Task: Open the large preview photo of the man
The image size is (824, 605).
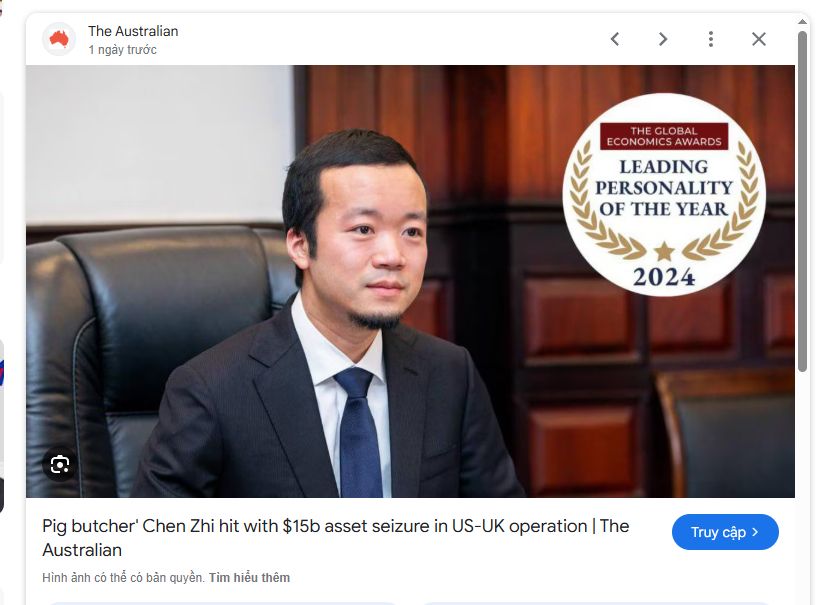Action: tap(410, 281)
